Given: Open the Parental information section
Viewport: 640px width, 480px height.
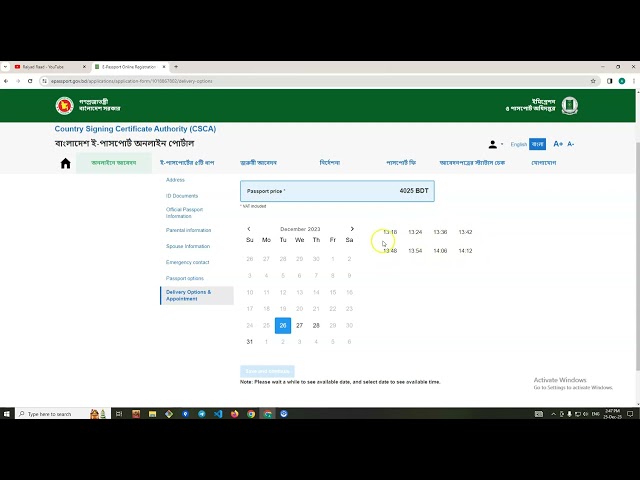Looking at the screenshot, I should click(x=189, y=230).
